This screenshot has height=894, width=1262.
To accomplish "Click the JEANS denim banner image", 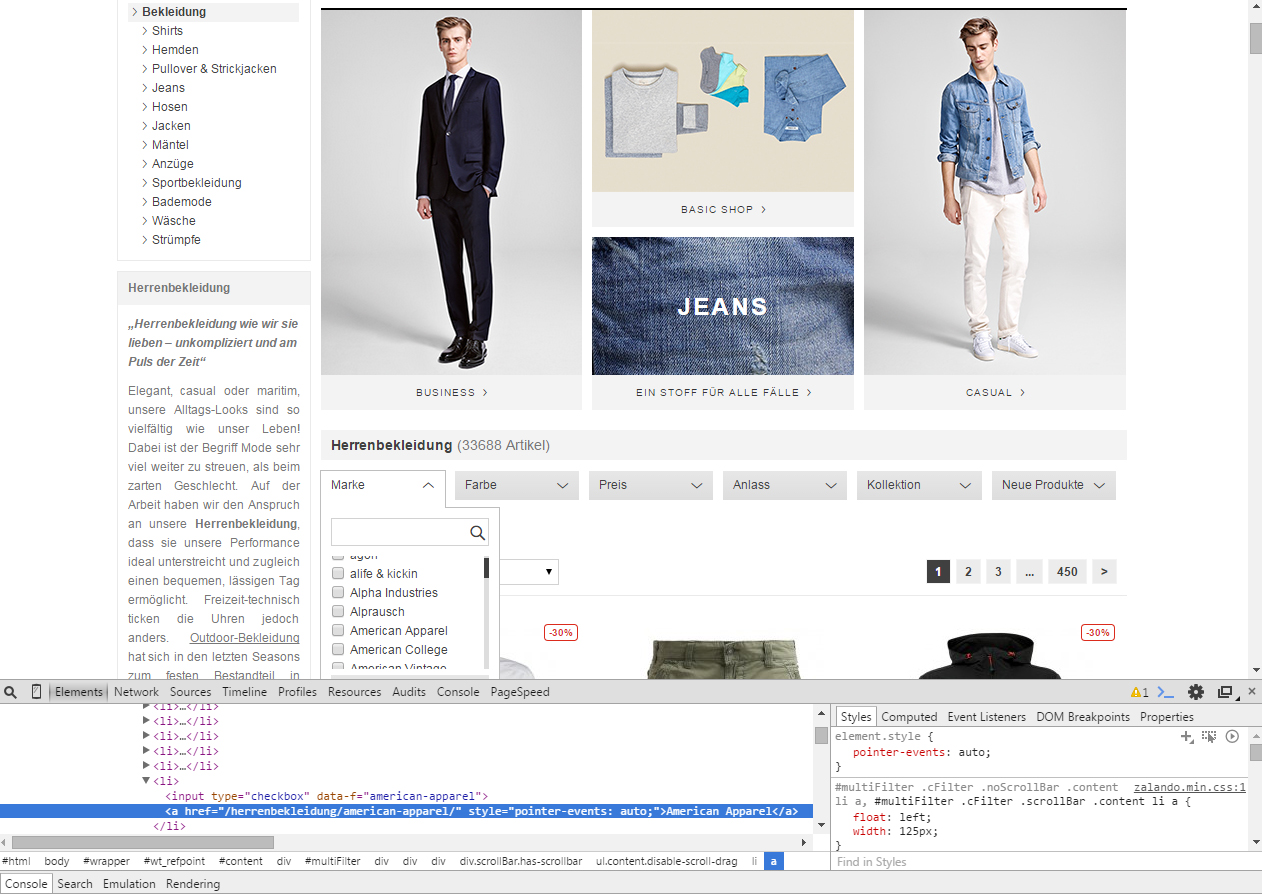I will [723, 306].
